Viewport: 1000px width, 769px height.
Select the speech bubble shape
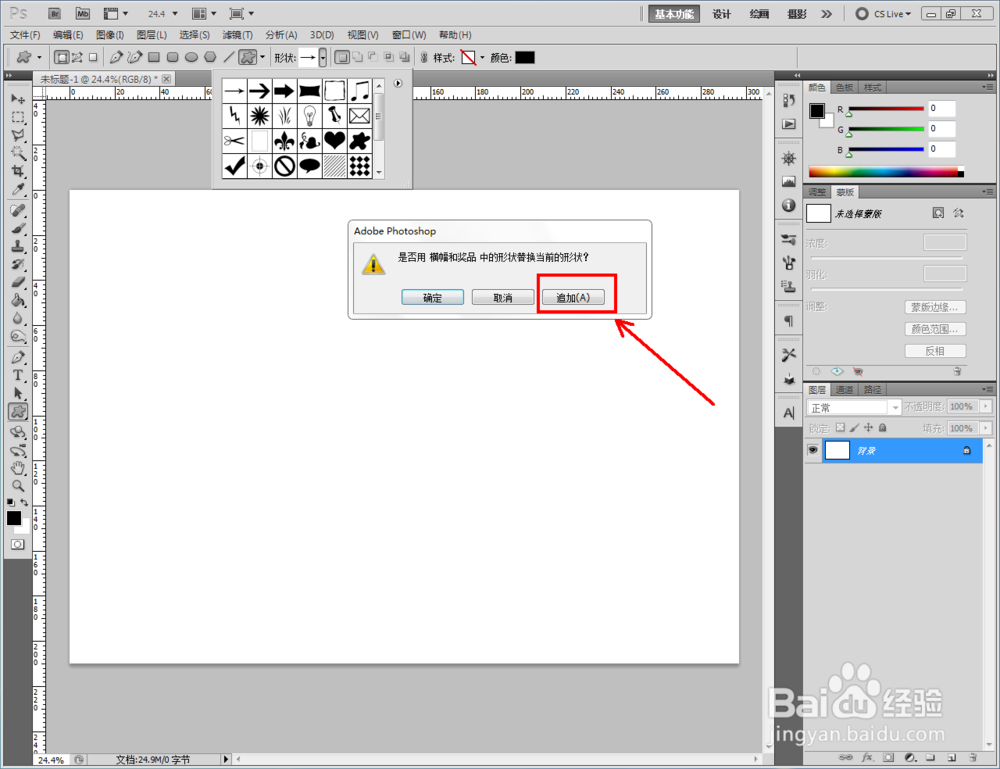(x=310, y=166)
